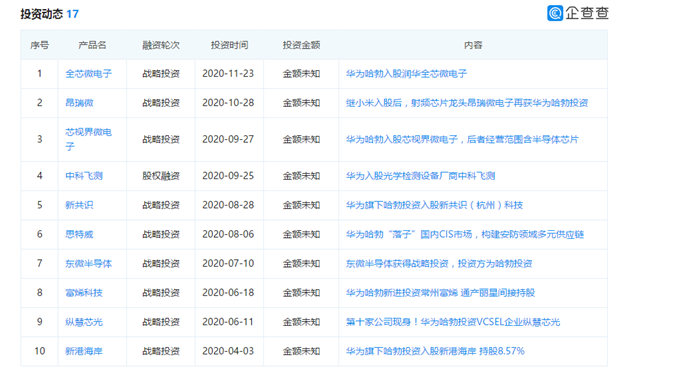Viewport: 682px width, 372px height.
Task: Open the 富烯科技 product link
Action: [x=84, y=292]
